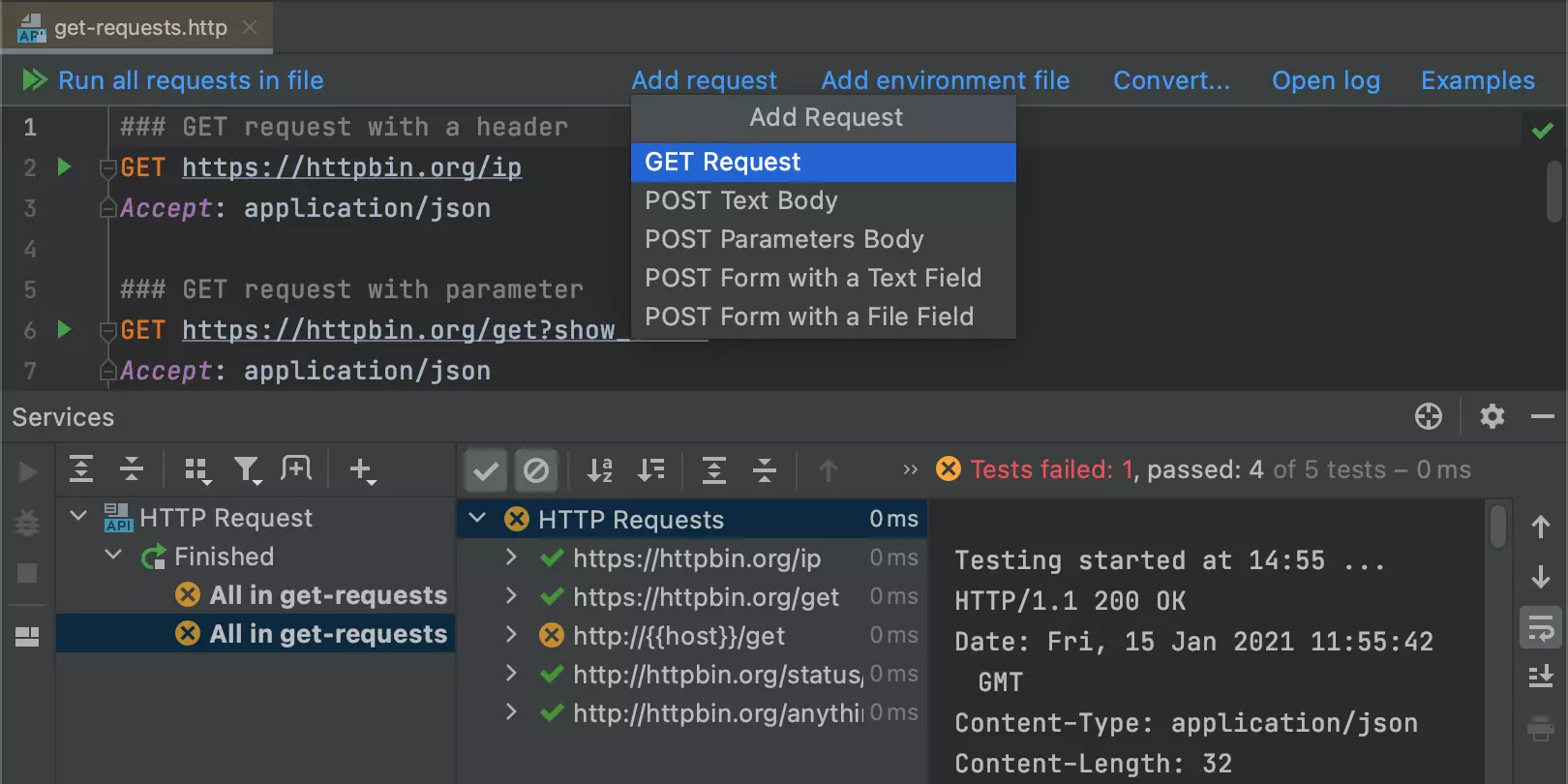Run the GET request on line 2
This screenshot has height=784, width=1568.
pos(64,166)
